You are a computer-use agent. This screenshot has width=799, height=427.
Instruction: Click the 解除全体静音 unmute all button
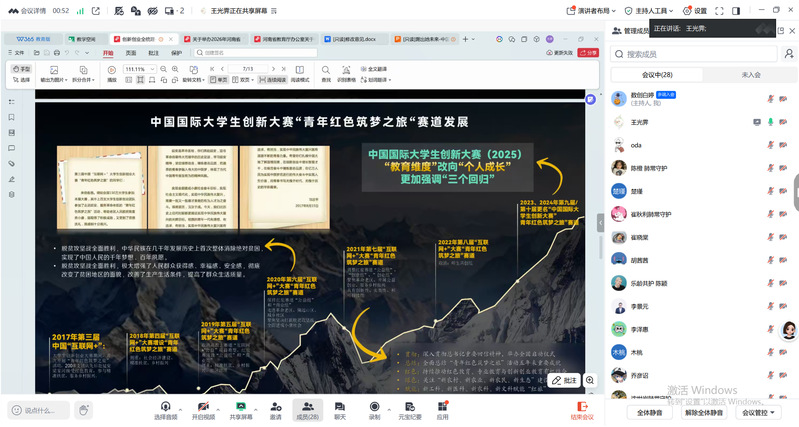[704, 412]
